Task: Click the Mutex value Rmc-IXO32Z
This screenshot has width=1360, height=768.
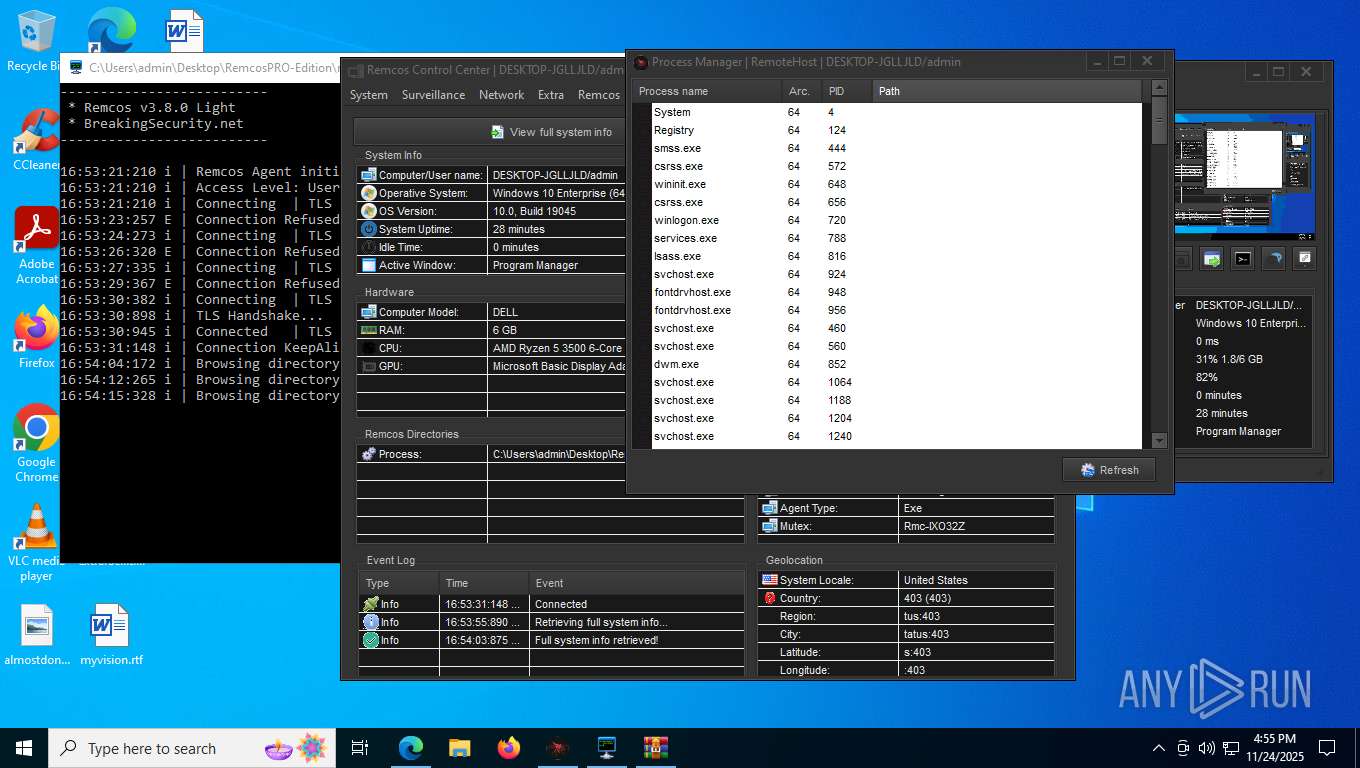Action: (x=933, y=526)
